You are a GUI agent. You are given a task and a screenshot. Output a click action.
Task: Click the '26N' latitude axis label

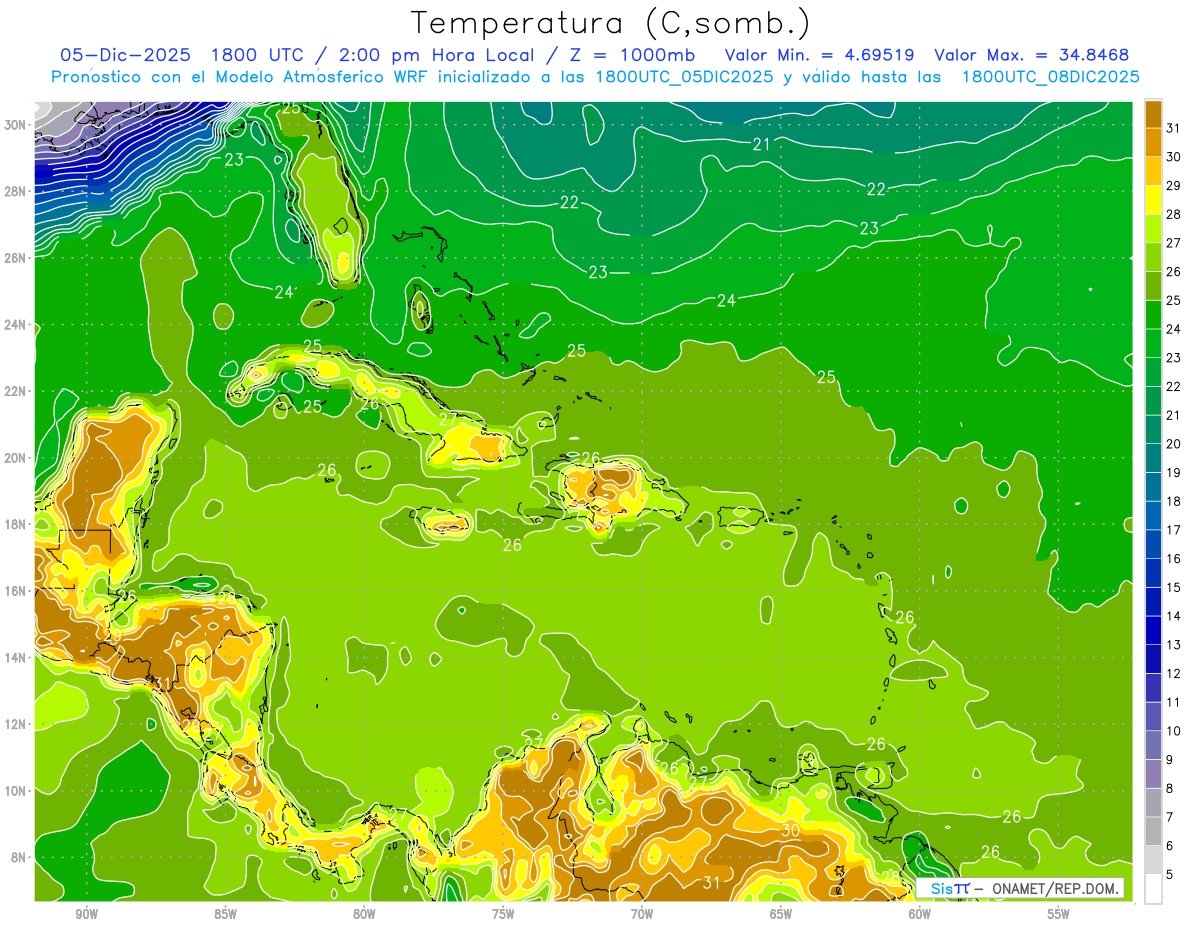point(16,257)
